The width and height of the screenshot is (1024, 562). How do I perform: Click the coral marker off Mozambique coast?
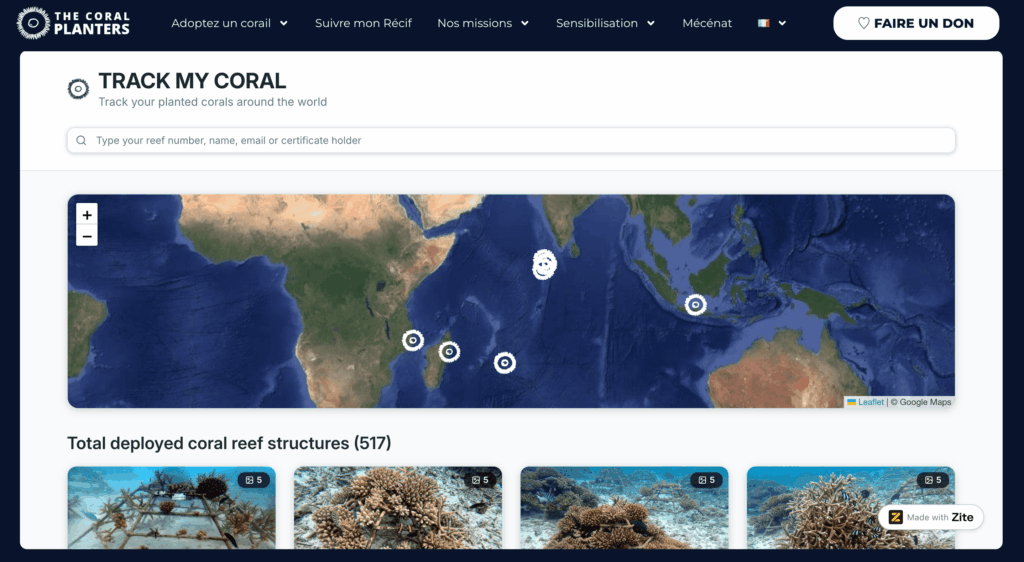point(413,340)
